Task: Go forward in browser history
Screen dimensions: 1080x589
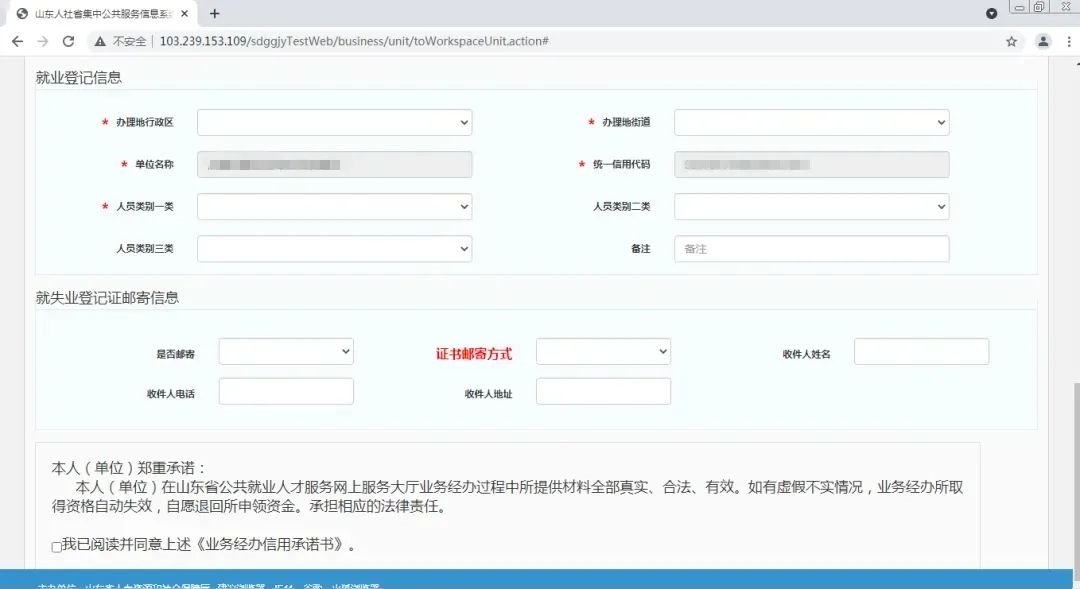Action: point(43,41)
